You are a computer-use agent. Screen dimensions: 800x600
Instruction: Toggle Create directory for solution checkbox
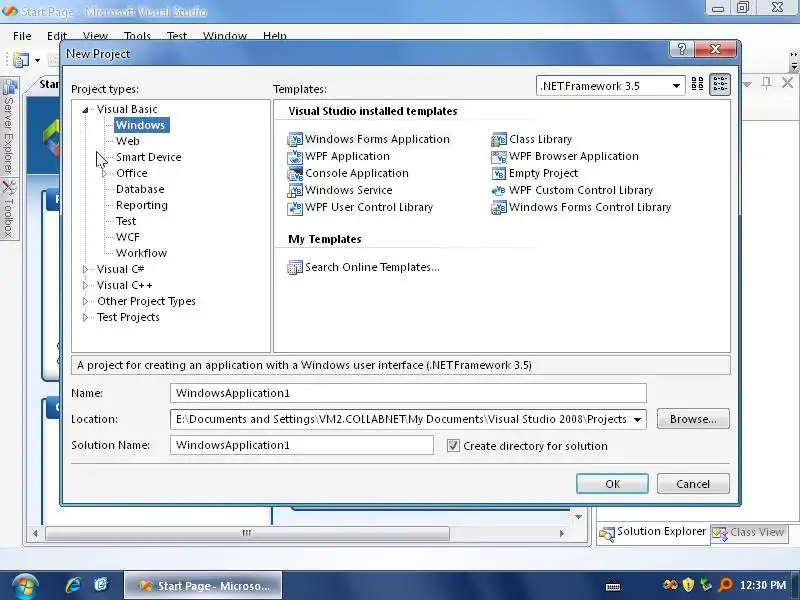pyautogui.click(x=453, y=445)
